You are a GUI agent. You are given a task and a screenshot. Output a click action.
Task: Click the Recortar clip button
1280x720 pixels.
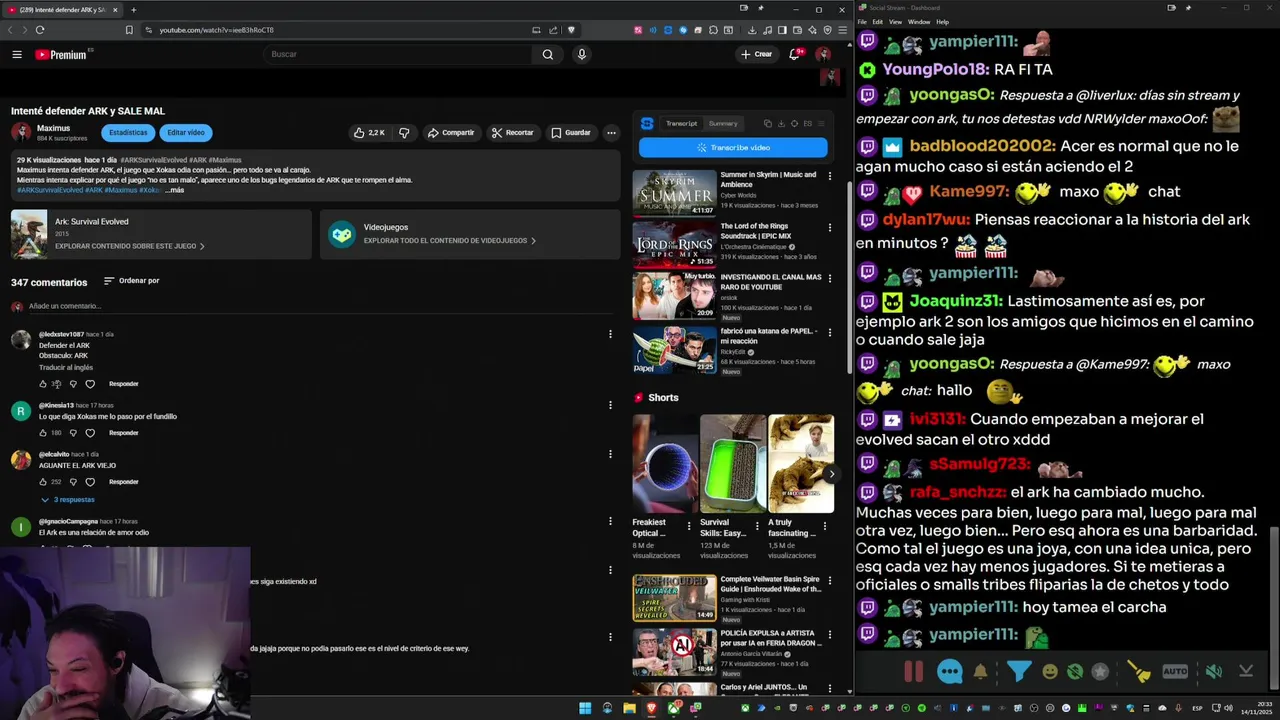pyautogui.click(x=513, y=132)
